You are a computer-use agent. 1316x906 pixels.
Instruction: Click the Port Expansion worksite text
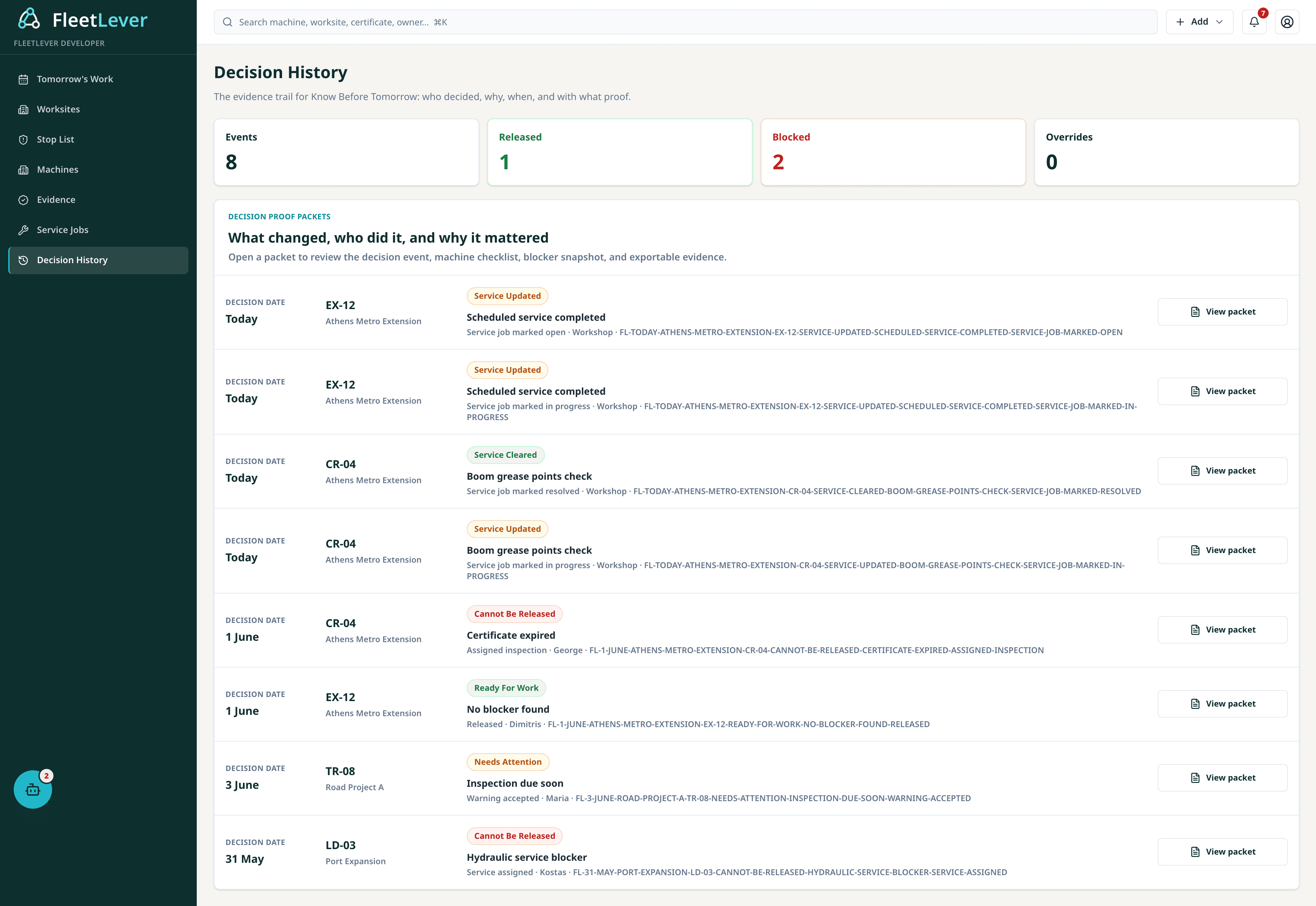pyautogui.click(x=355, y=861)
